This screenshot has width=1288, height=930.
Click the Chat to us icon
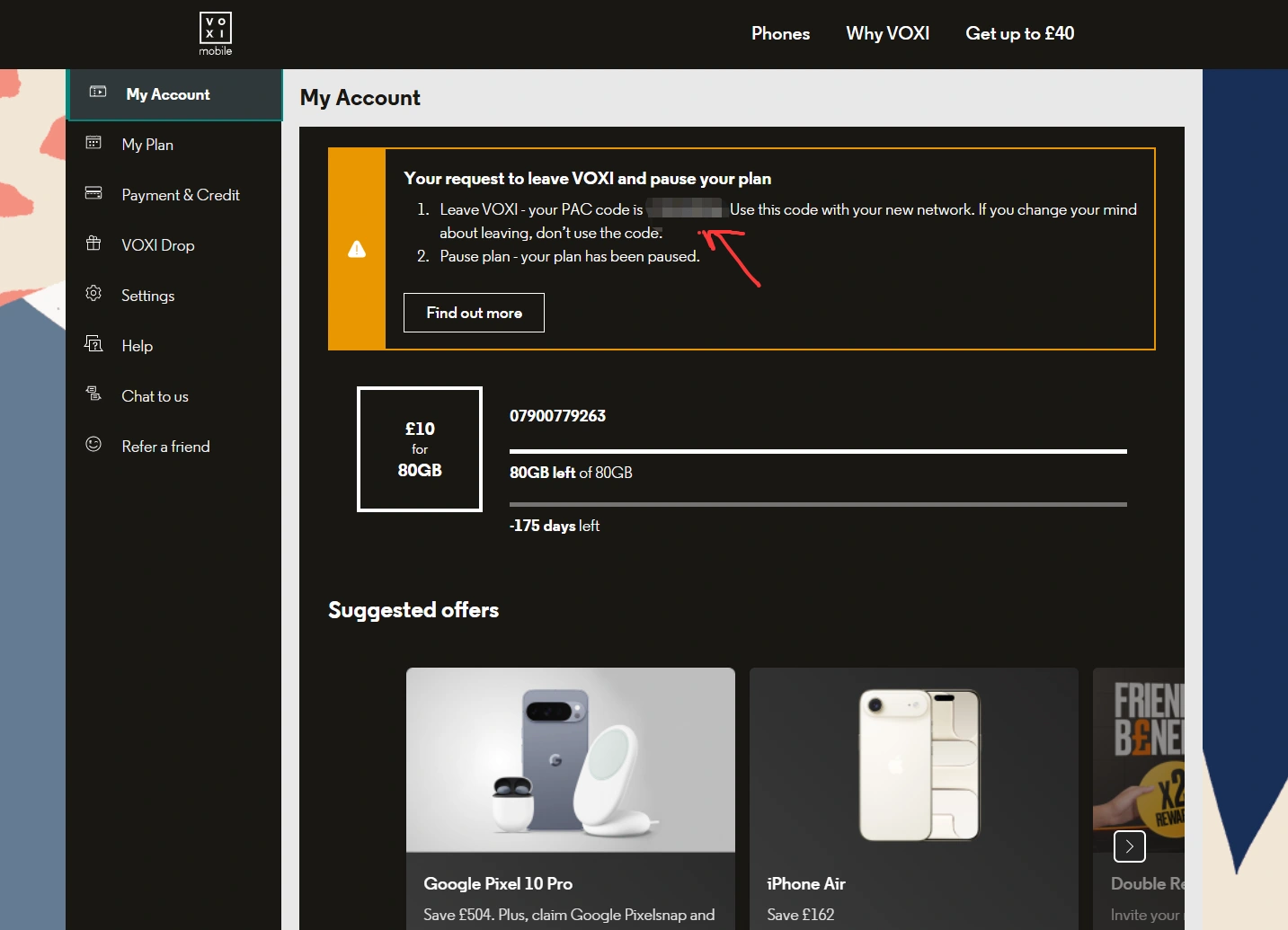(93, 394)
